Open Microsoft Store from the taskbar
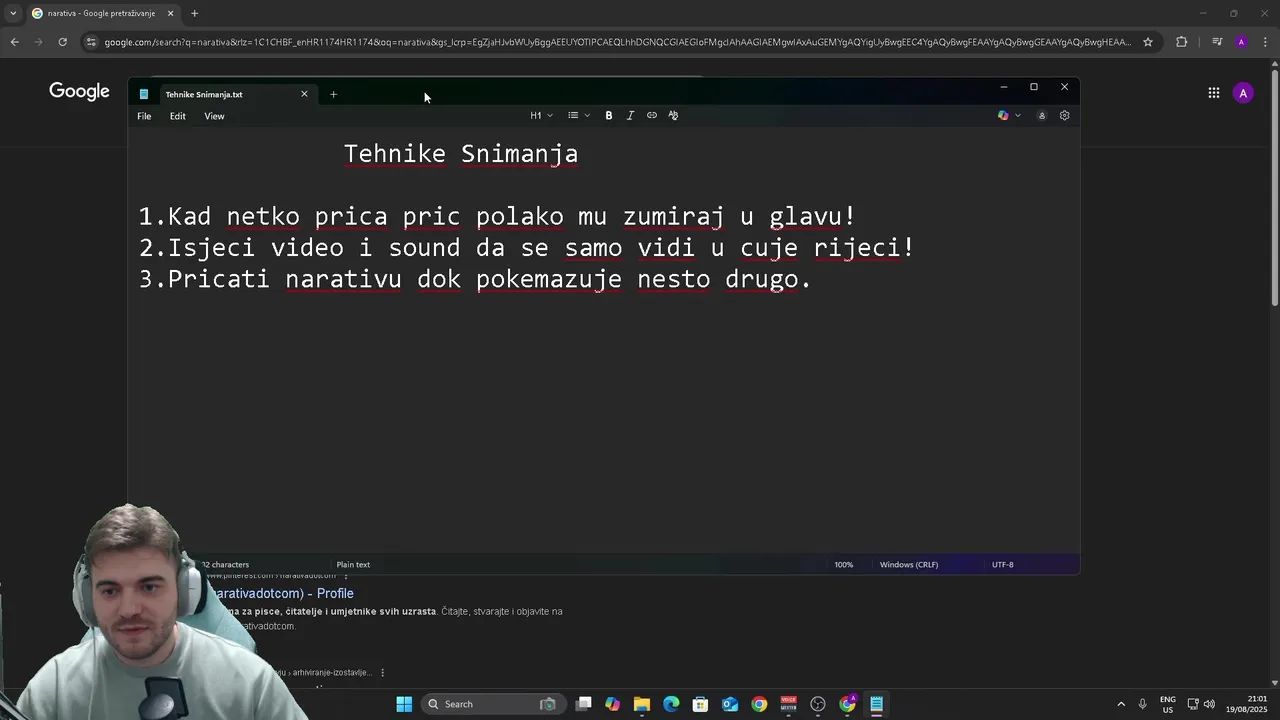 [700, 704]
